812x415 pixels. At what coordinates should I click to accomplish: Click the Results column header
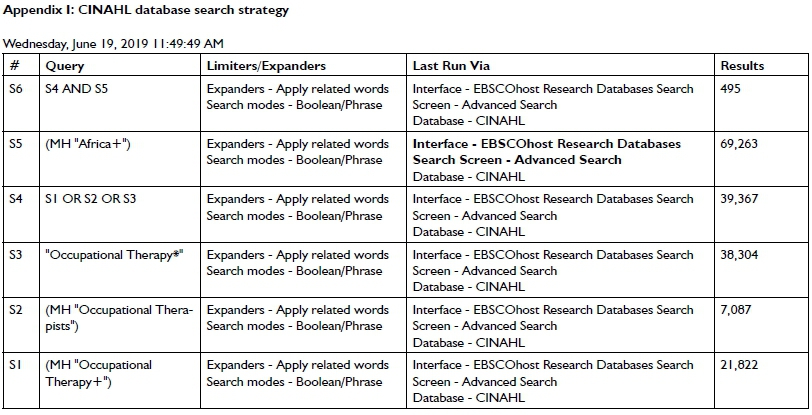tap(742, 66)
